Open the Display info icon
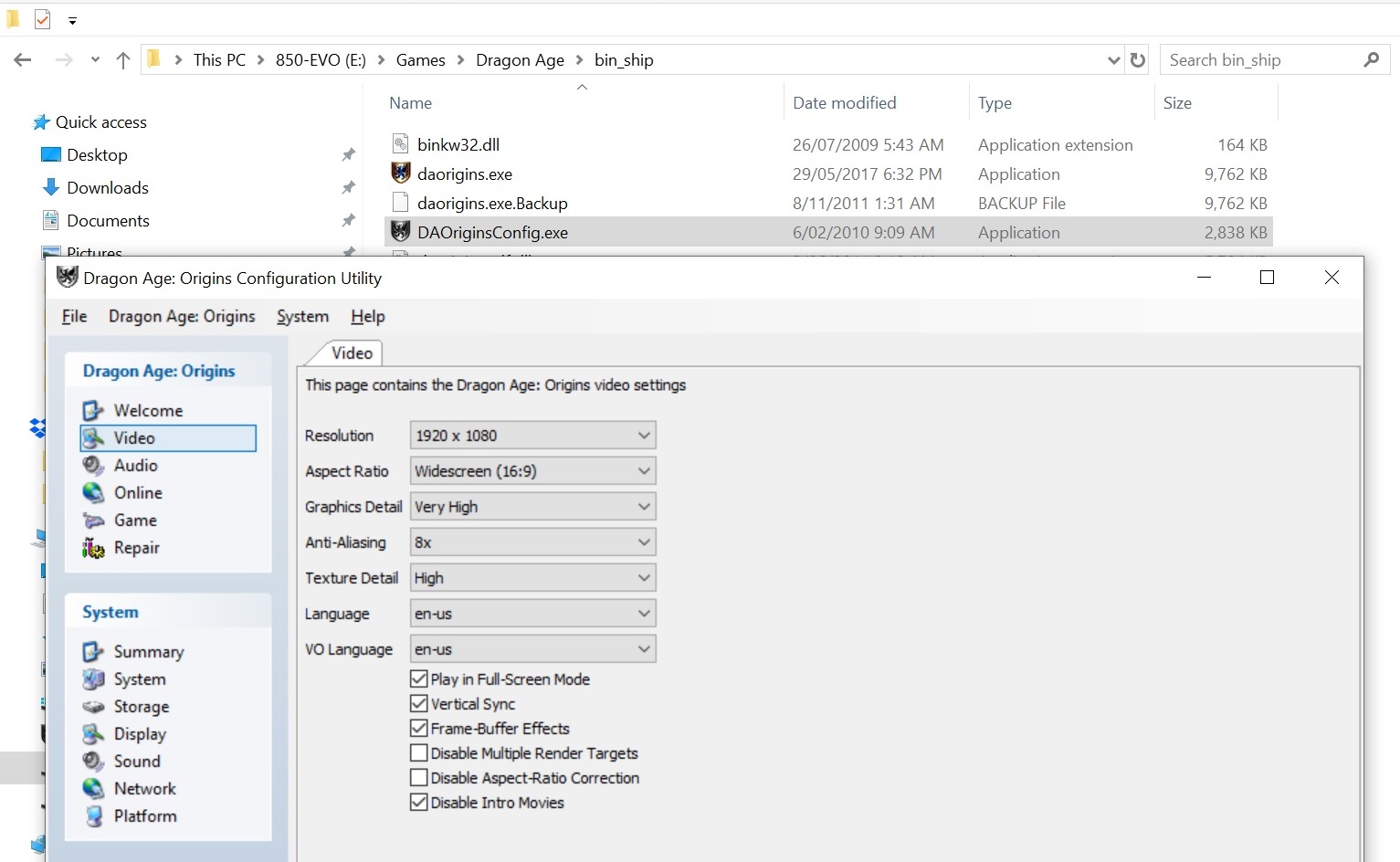This screenshot has width=1400, height=862. click(93, 734)
